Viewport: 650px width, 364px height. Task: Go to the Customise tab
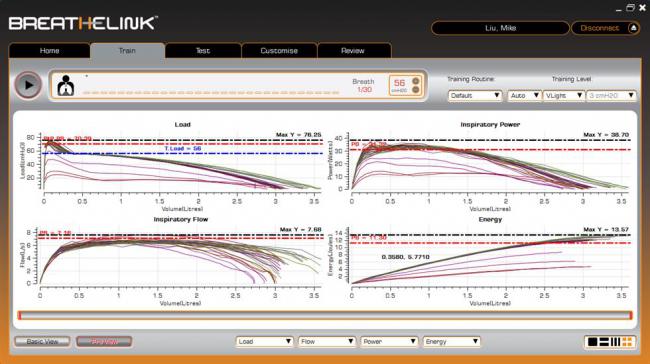tap(279, 51)
